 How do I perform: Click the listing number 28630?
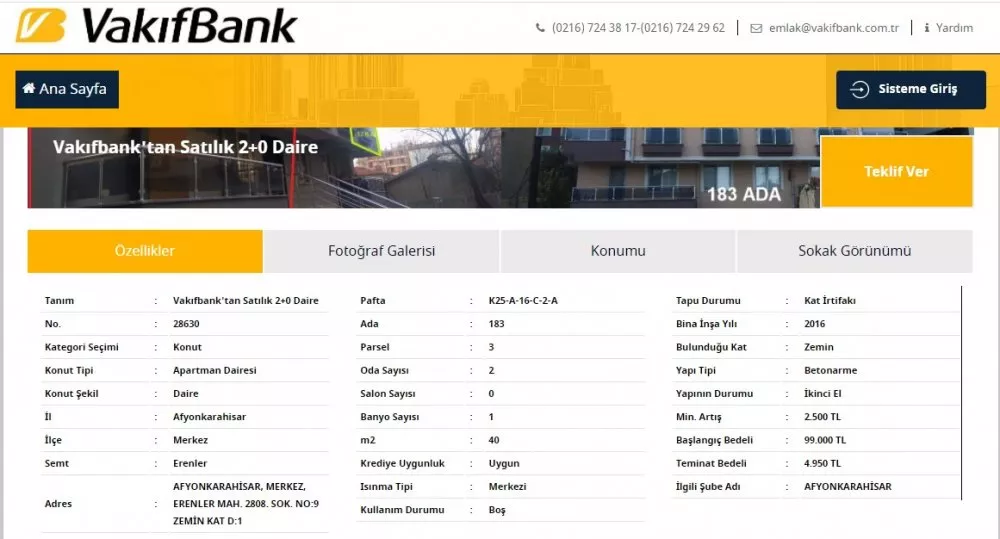tap(187, 324)
